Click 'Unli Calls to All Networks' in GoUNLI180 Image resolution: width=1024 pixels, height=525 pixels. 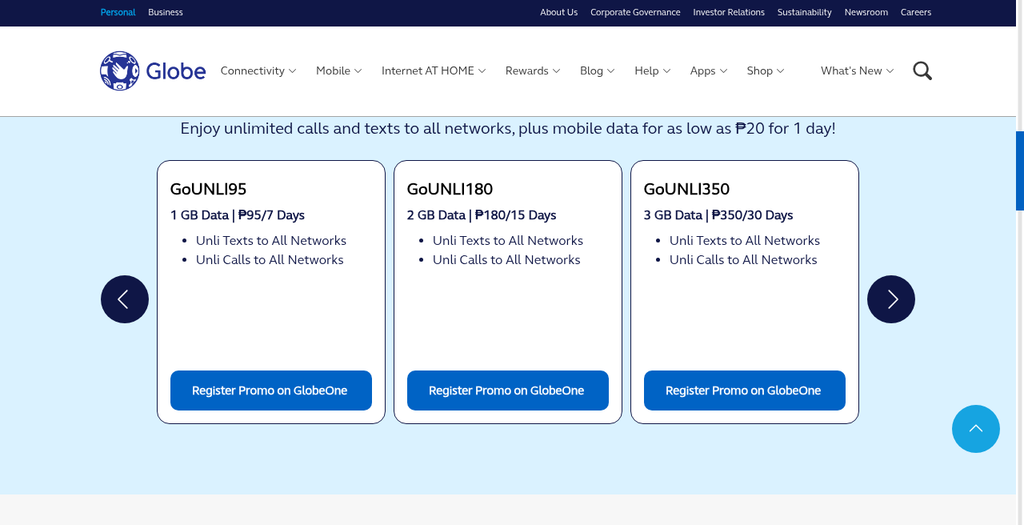tap(506, 260)
